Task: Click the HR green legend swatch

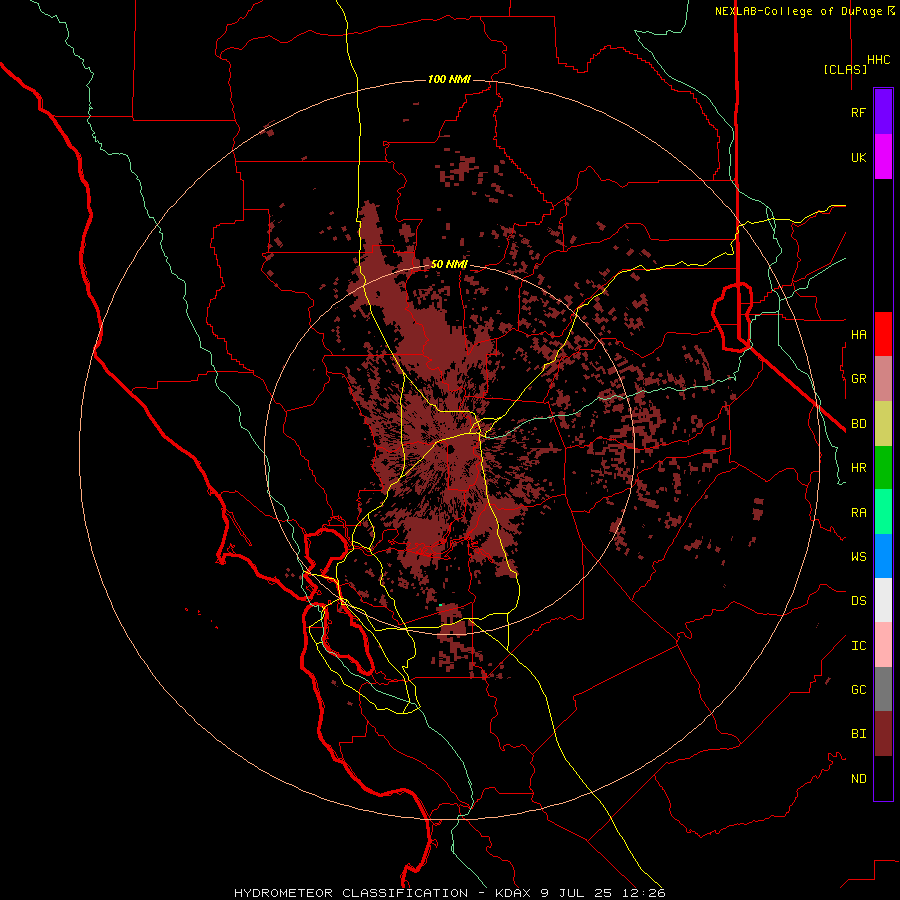Action: pos(883,468)
